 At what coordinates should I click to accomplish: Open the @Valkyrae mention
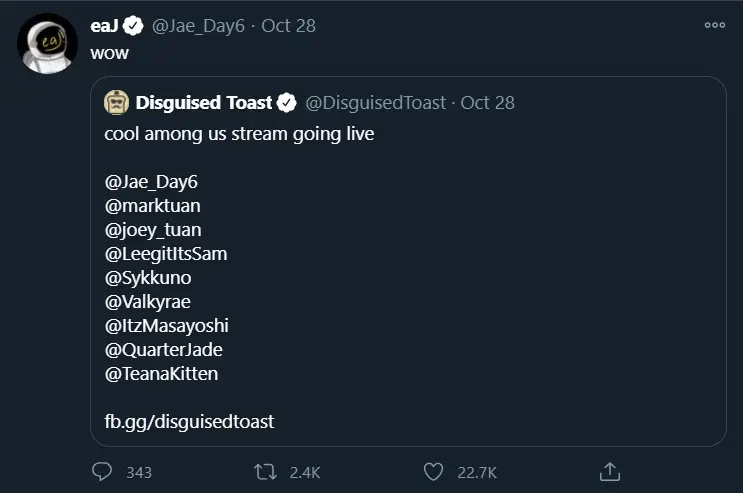click(147, 302)
